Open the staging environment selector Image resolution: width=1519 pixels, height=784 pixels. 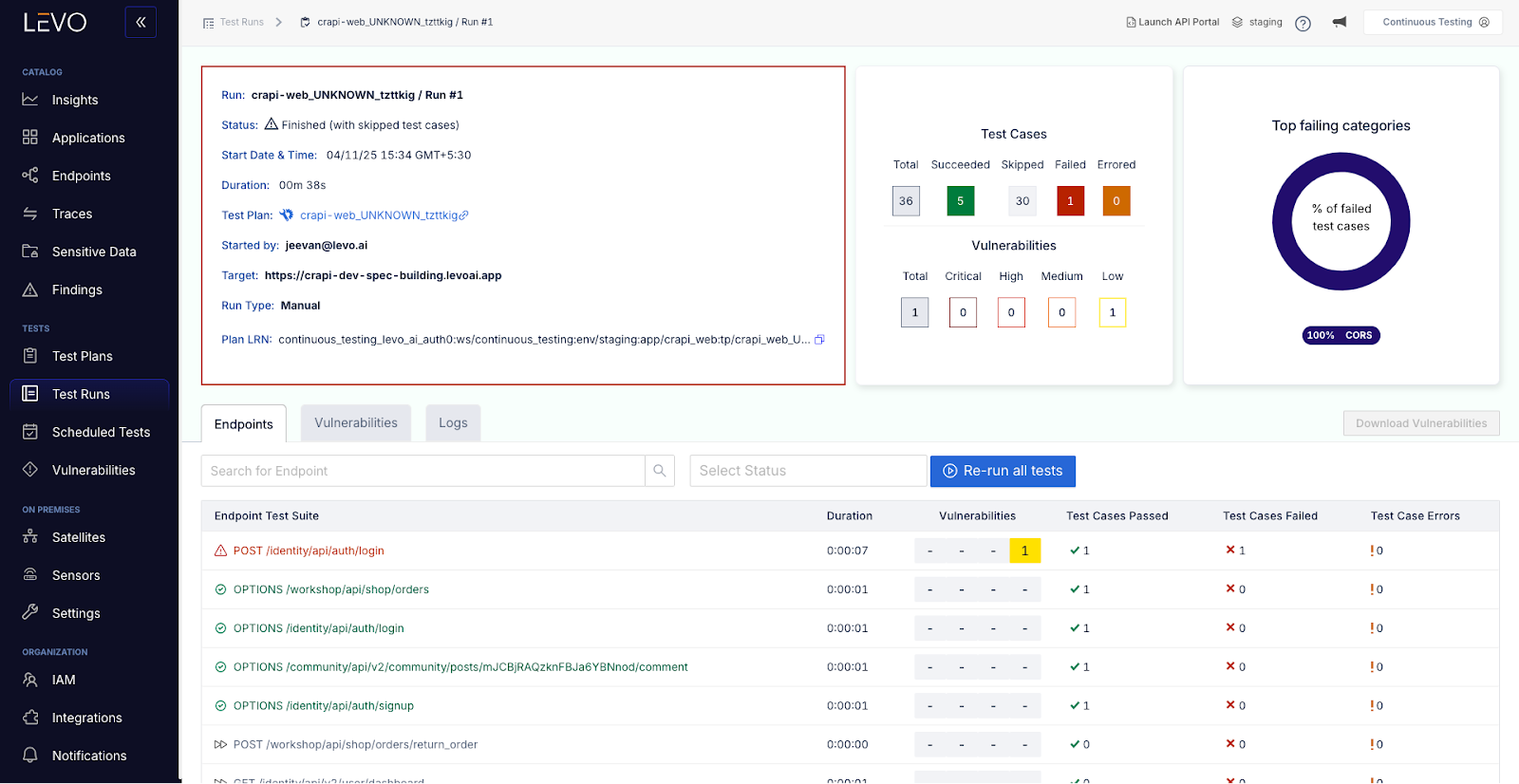tap(1257, 22)
